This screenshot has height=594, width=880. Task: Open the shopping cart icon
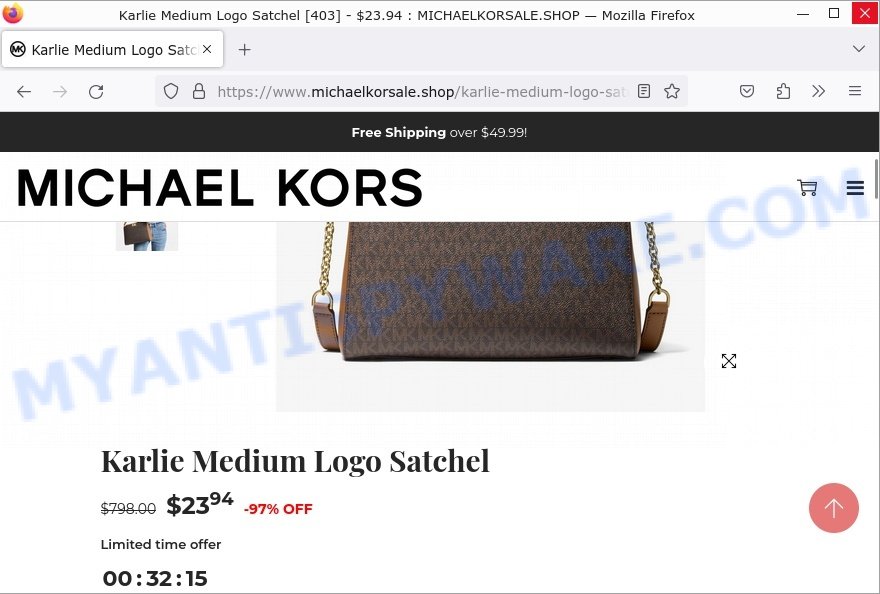(807, 188)
